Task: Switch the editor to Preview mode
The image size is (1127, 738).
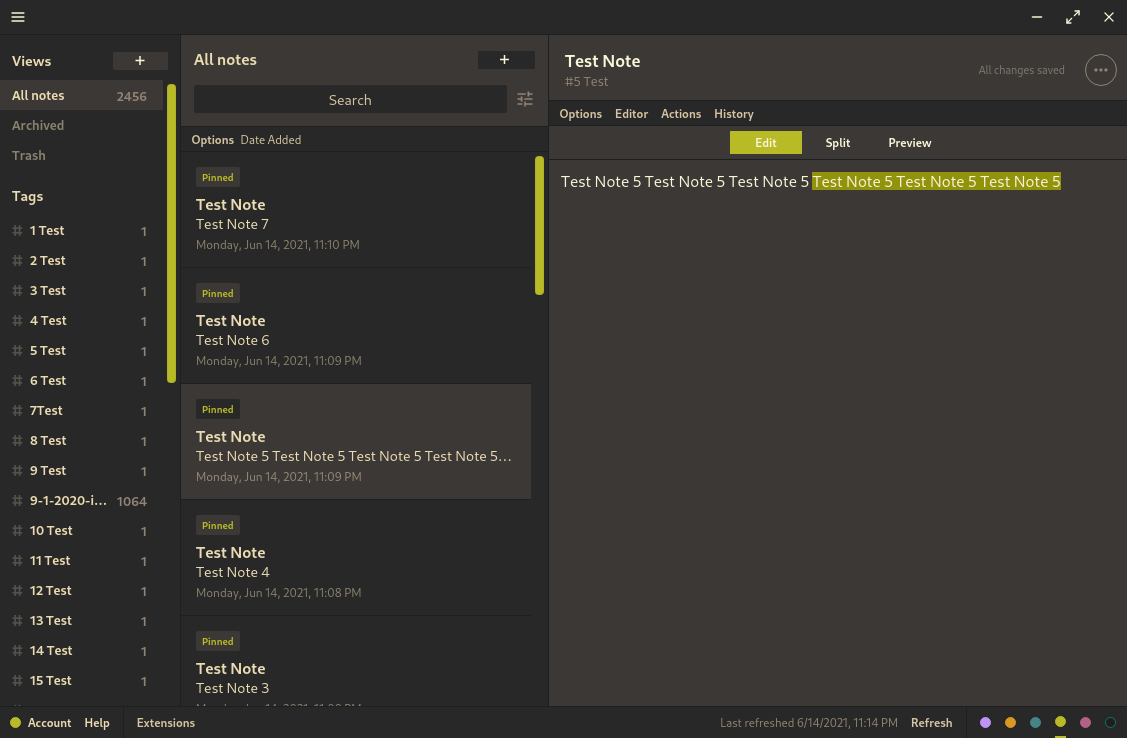Action: click(910, 143)
